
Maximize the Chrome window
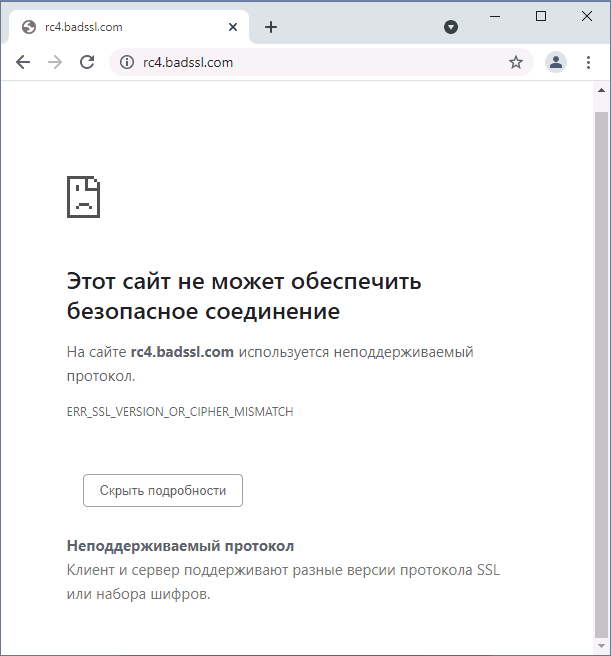[x=541, y=16]
